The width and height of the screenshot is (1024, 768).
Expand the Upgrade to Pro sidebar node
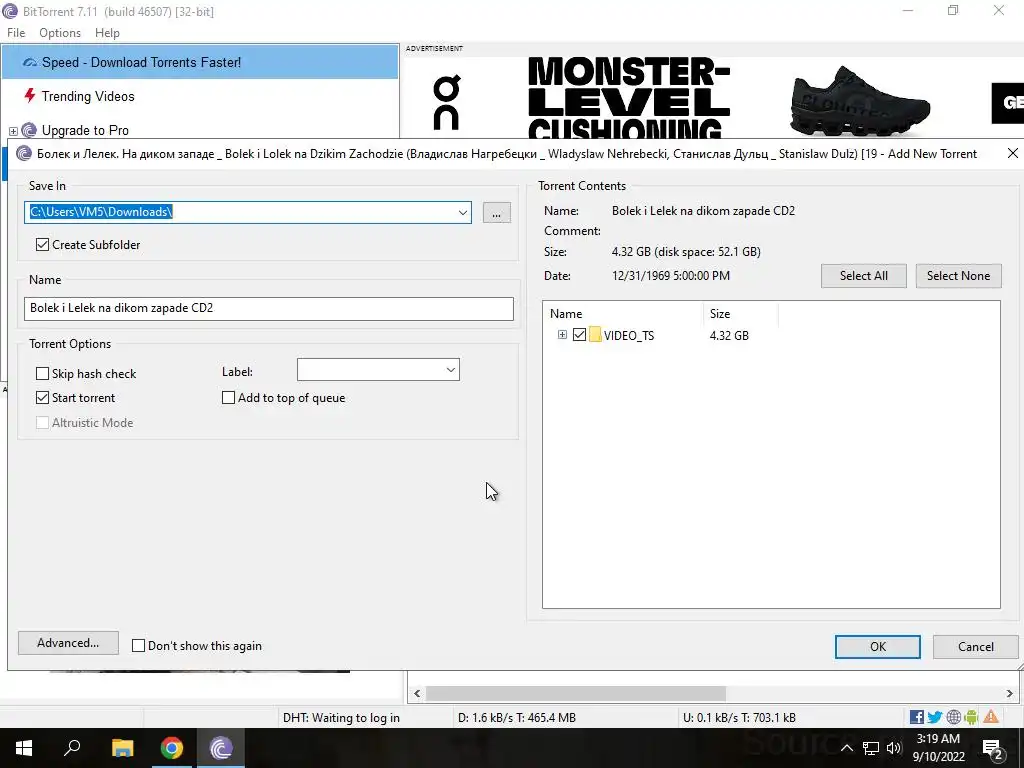(13, 131)
